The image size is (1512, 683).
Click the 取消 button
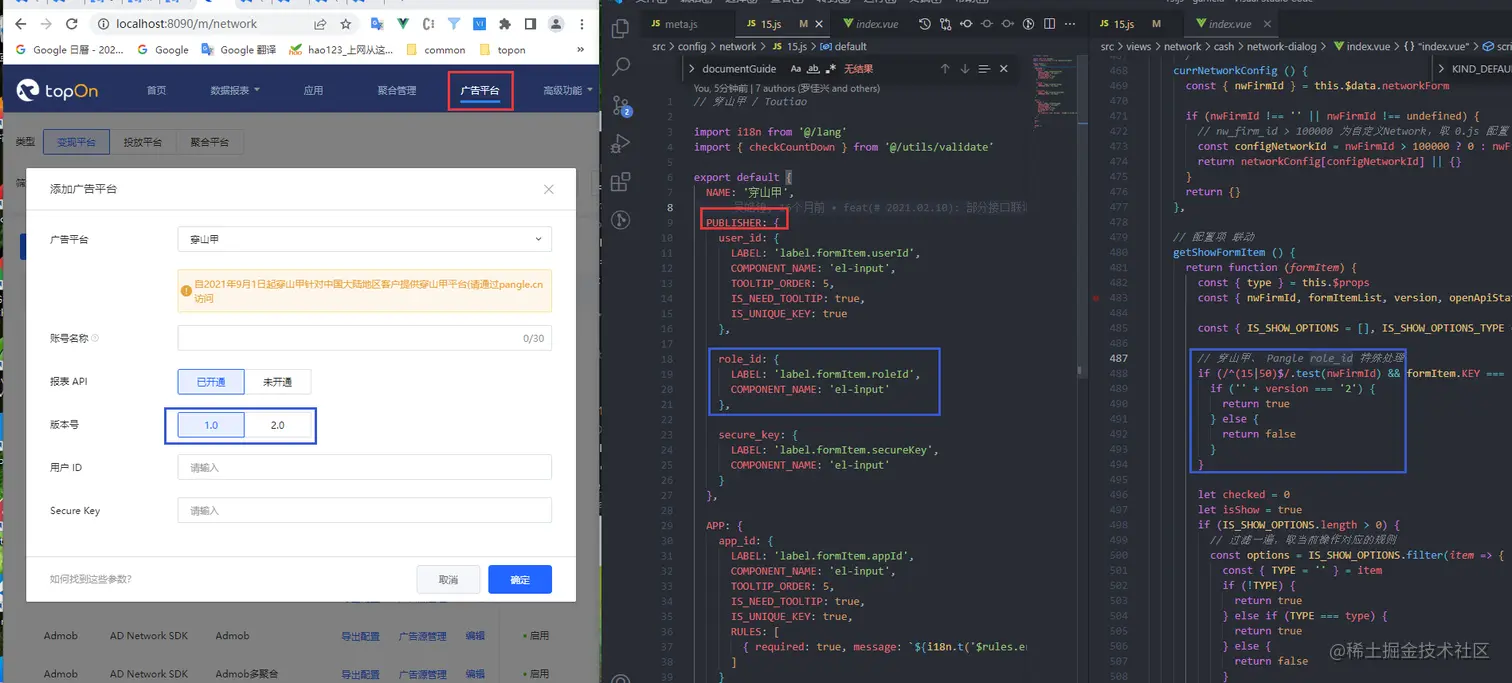(448, 579)
